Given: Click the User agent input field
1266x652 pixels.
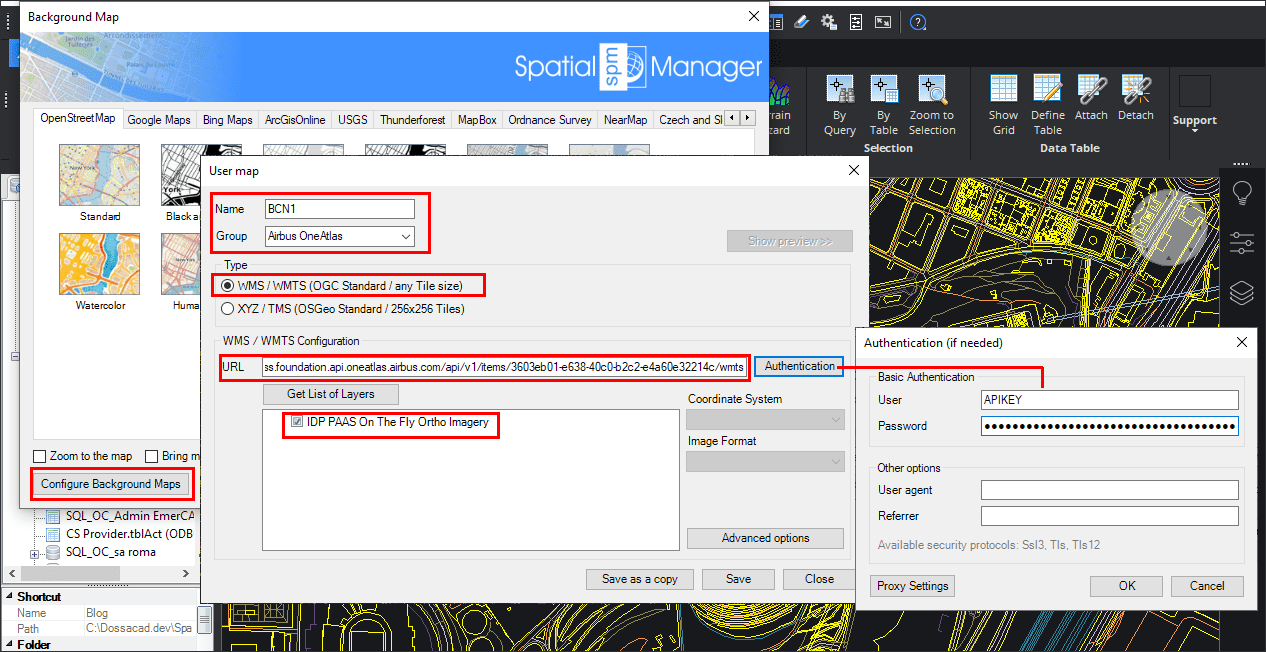Looking at the screenshot, I should click(1110, 490).
